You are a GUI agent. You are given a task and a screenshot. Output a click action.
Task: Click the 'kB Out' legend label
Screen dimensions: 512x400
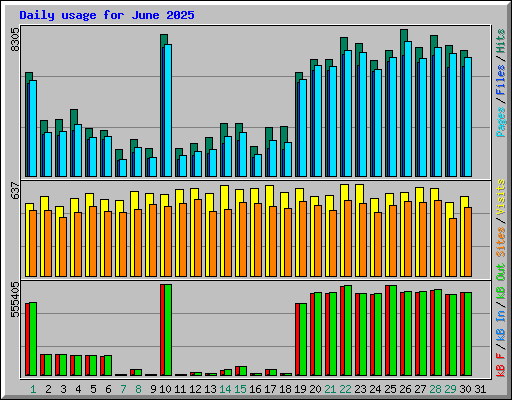click(x=501, y=281)
